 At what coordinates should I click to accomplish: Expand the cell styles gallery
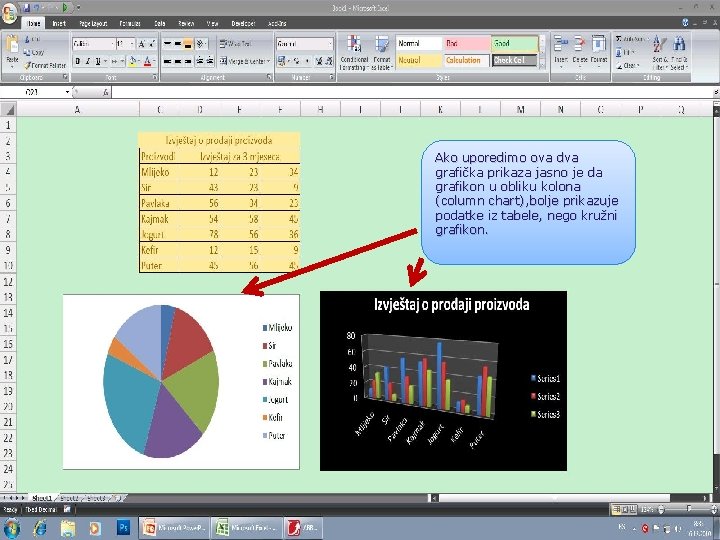[x=542, y=65]
